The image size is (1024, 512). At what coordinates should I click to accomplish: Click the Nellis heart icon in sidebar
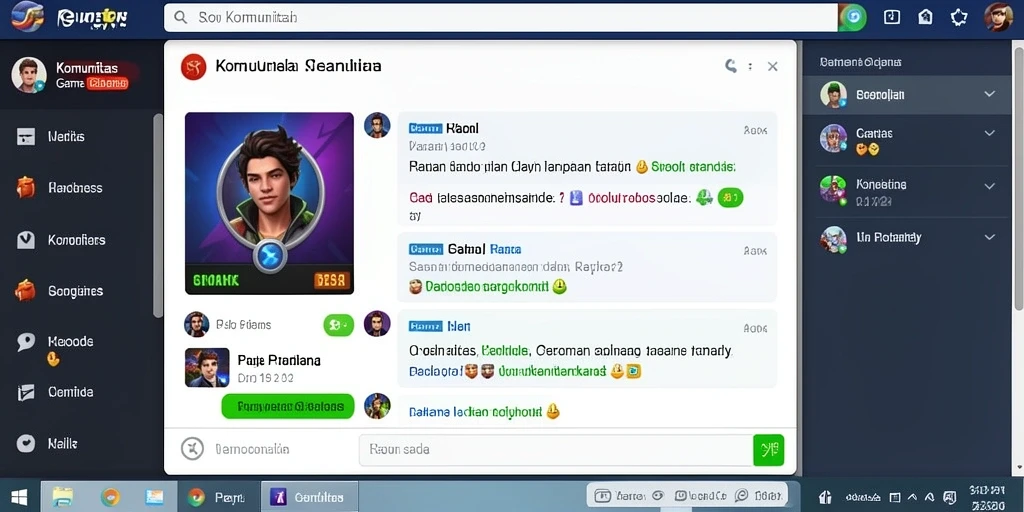click(25, 443)
